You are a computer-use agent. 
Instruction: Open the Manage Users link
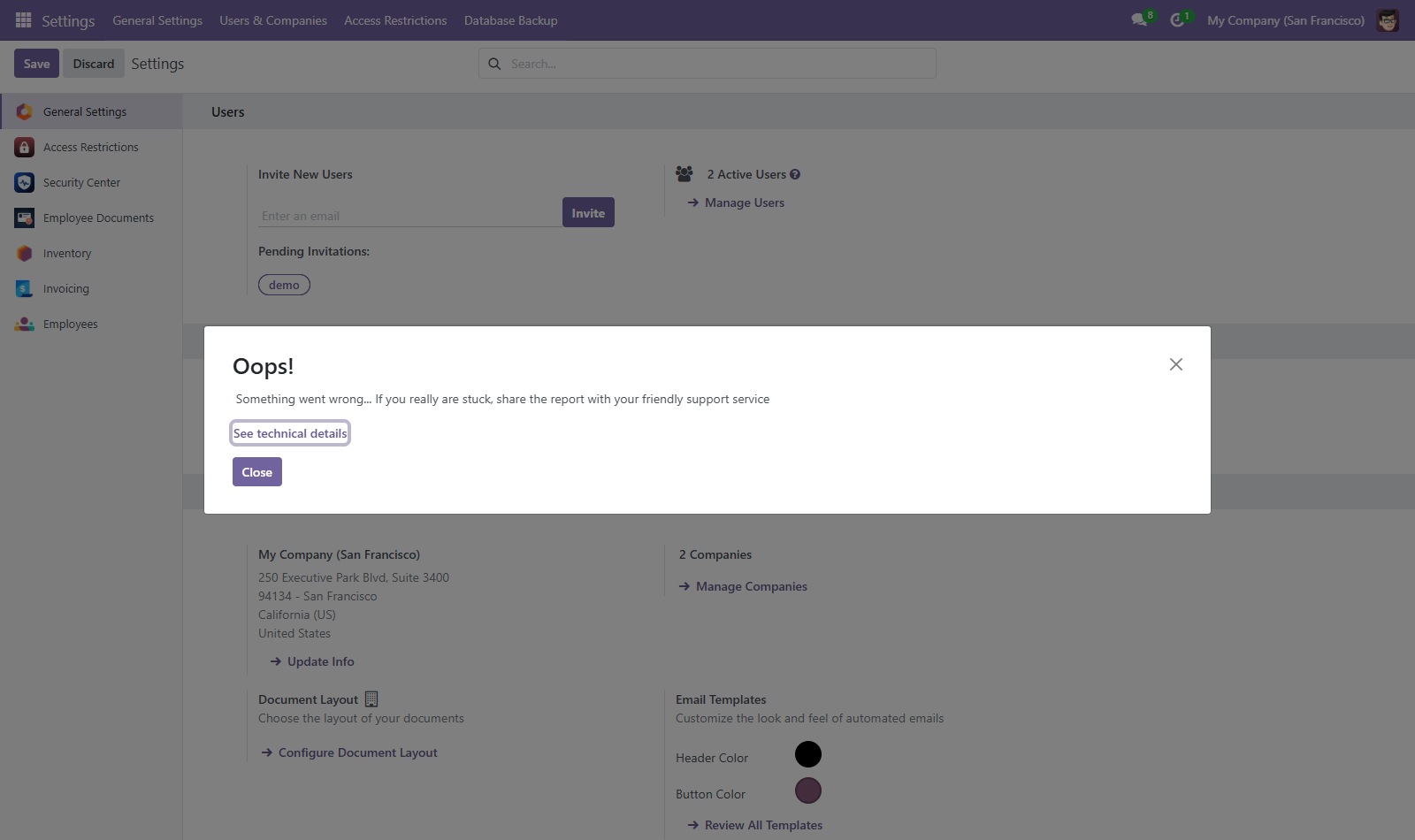coord(736,202)
